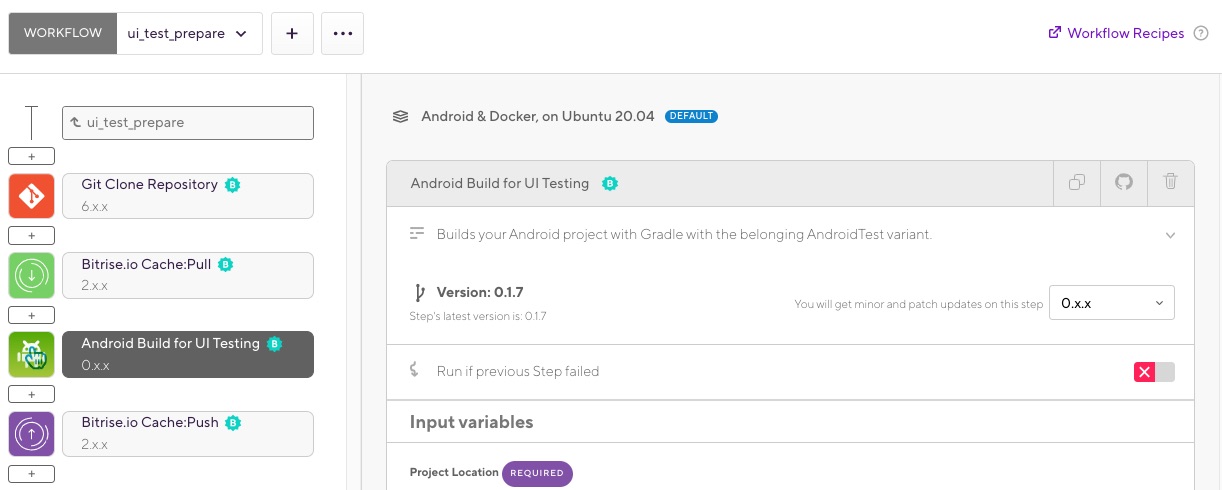Open step source via GitHub icon
The image size is (1222, 490).
pos(1124,183)
